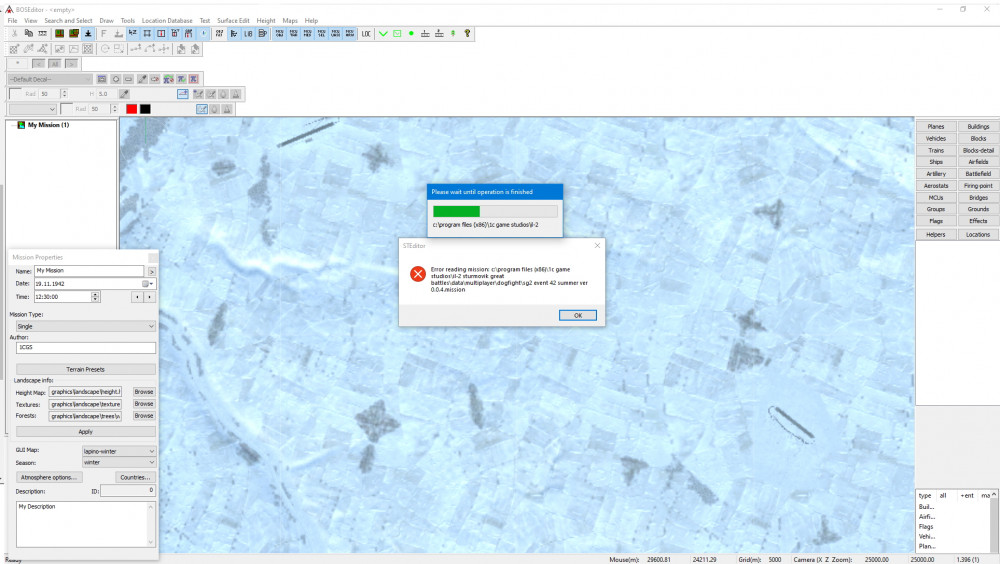This screenshot has width=1000, height=564.
Task: Click the Cut scissors icon in the toolbar
Action: [14, 34]
